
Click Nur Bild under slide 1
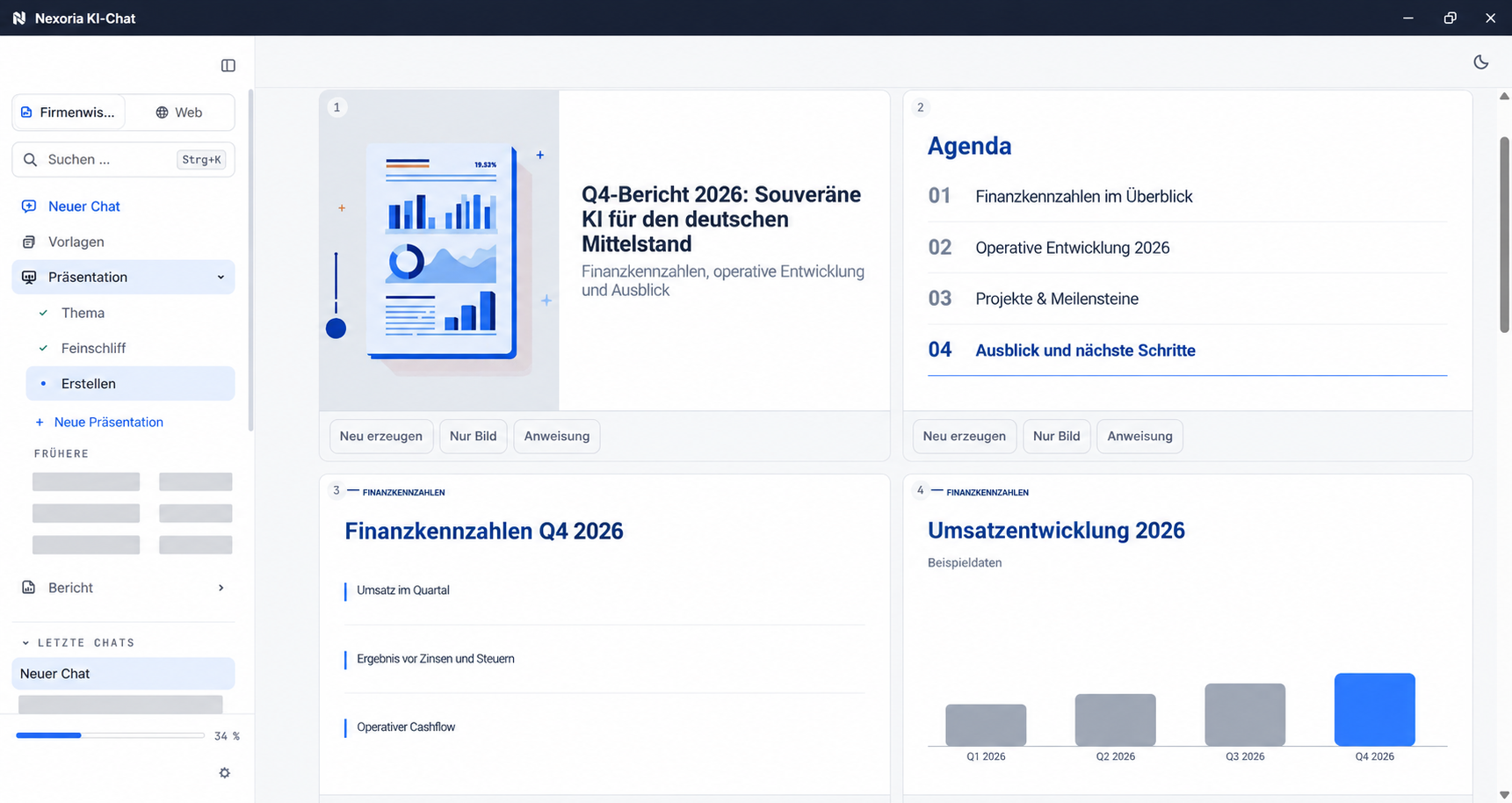pyautogui.click(x=474, y=436)
